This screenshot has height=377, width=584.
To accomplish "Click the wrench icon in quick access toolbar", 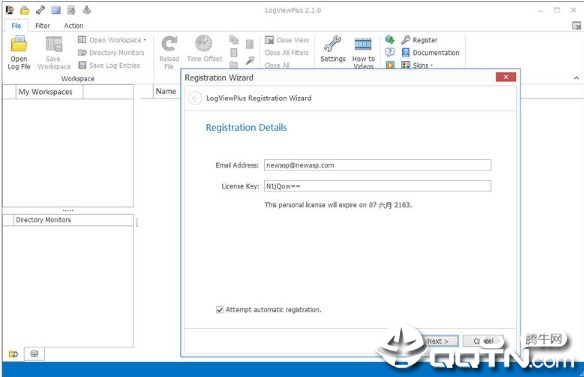I will coord(40,10).
